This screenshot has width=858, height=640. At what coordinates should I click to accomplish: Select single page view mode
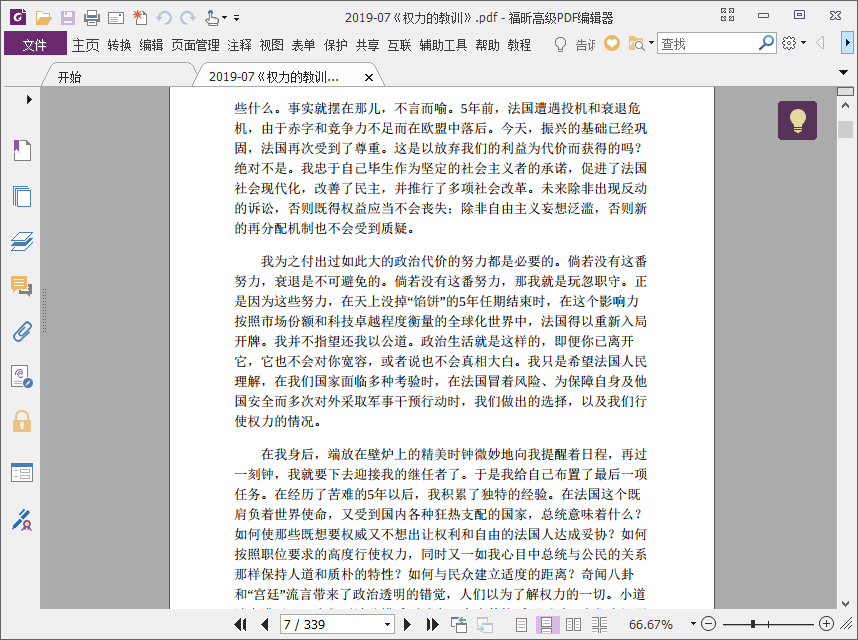[521, 624]
